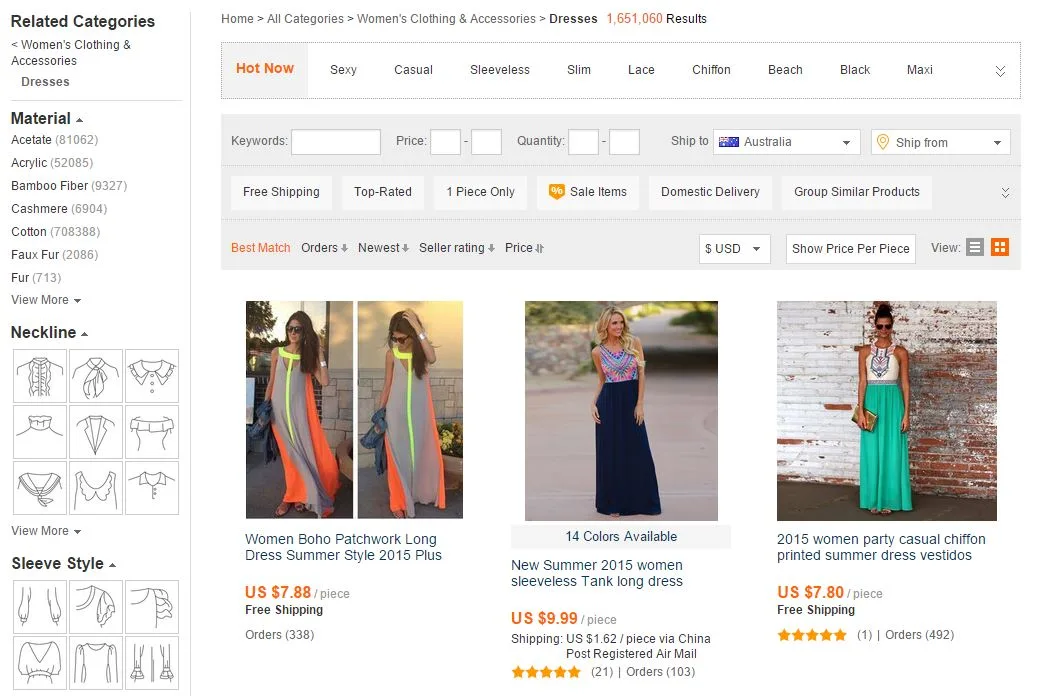The width and height of the screenshot is (1048, 696).
Task: Expand more category tabs with the chevron
Action: tap(999, 70)
